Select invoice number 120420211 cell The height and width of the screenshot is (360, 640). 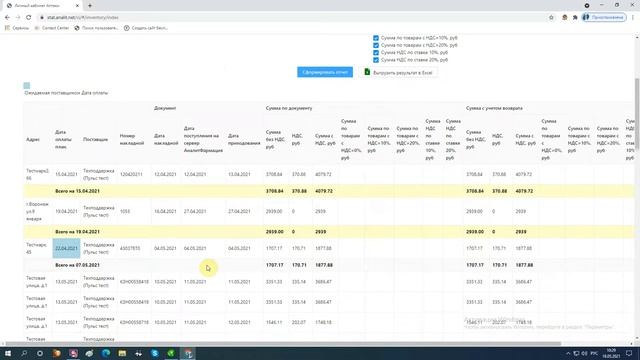pyautogui.click(x=131, y=174)
